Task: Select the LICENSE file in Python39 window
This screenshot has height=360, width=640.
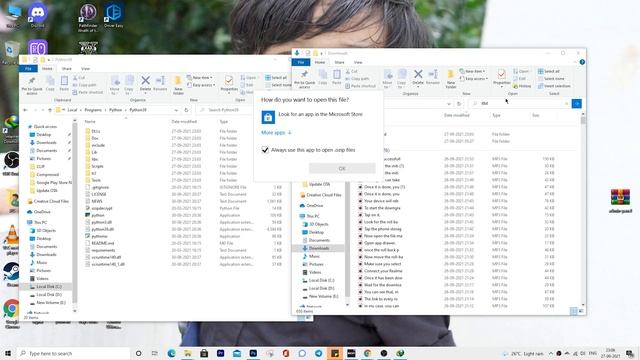Action: [99, 194]
